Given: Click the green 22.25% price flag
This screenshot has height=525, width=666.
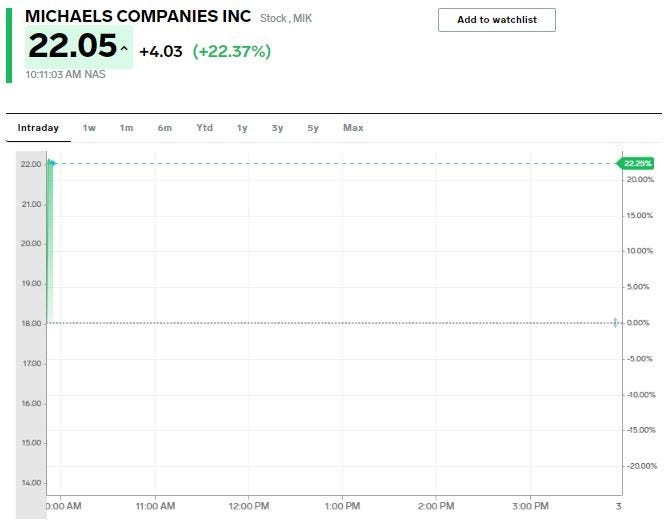Looking at the screenshot, I should 636,163.
